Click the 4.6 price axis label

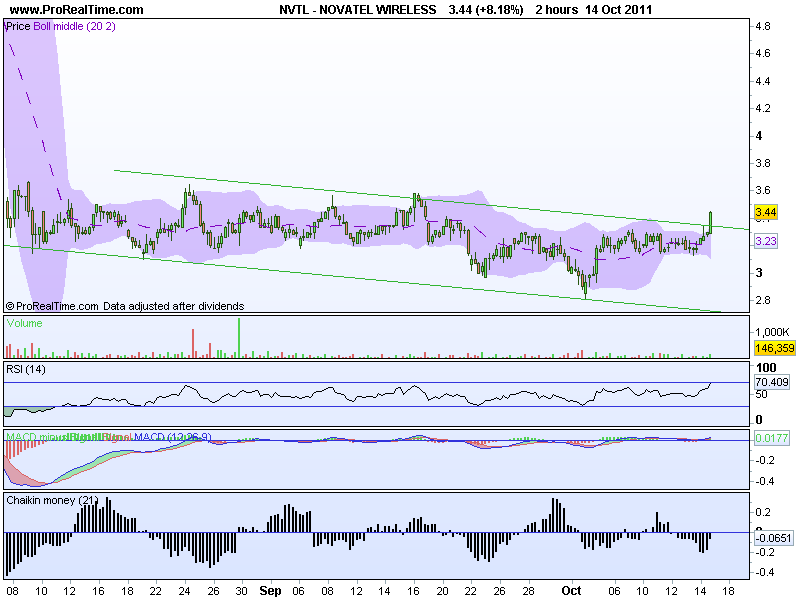coord(763,54)
